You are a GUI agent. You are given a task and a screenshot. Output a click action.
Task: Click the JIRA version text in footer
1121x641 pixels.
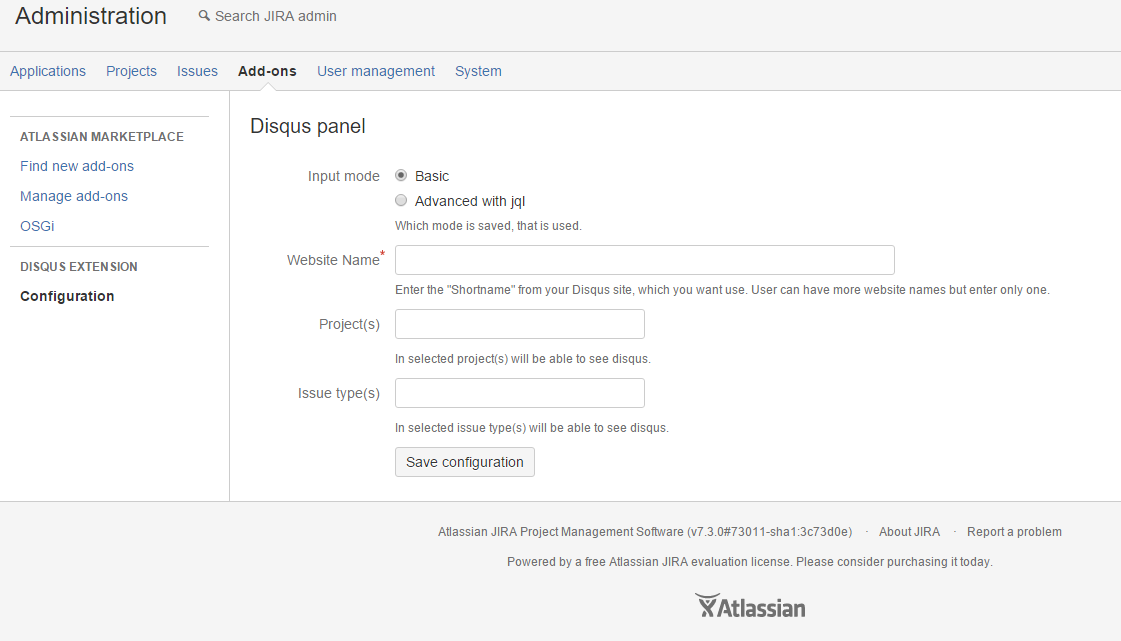pyautogui.click(x=645, y=532)
